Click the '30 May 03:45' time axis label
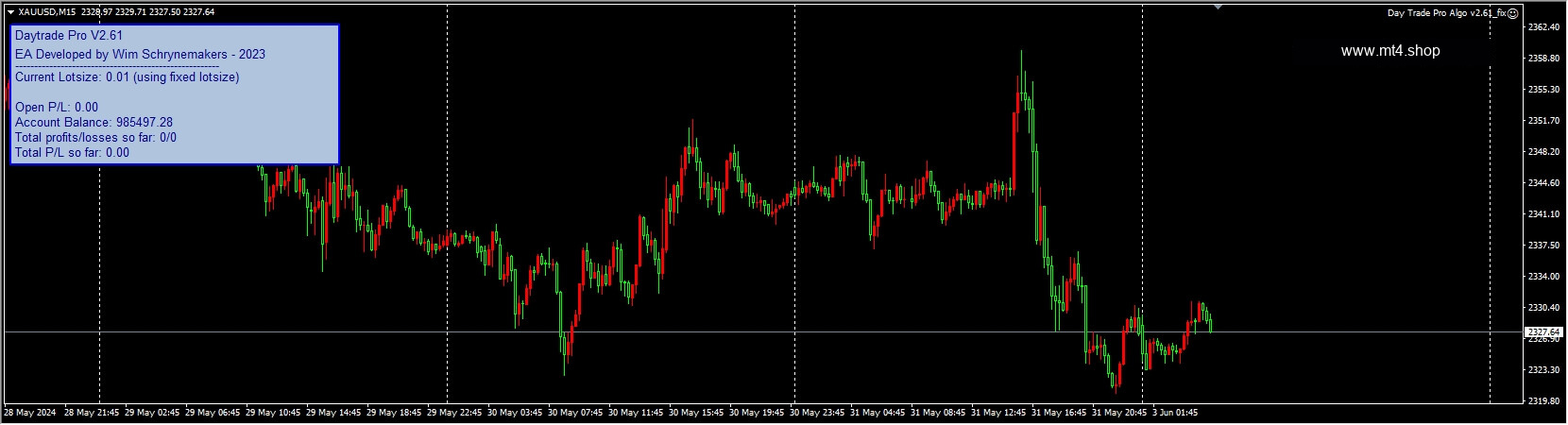 pyautogui.click(x=515, y=414)
